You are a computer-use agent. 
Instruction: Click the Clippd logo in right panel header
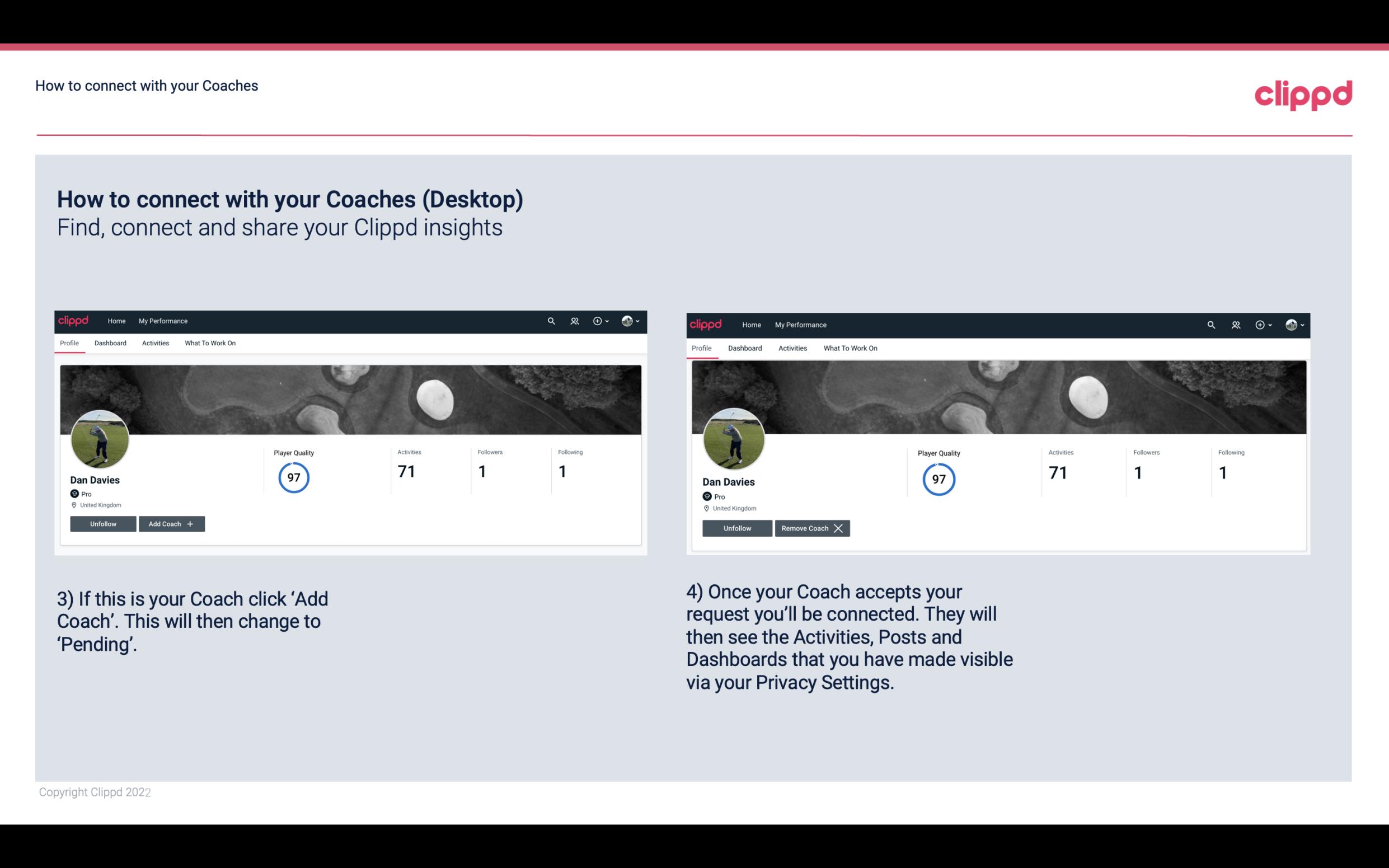(707, 324)
